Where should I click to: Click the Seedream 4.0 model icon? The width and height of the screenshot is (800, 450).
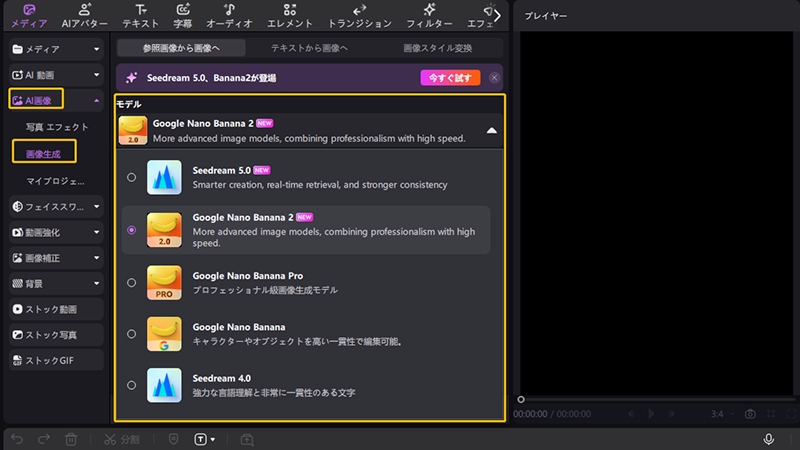point(164,385)
